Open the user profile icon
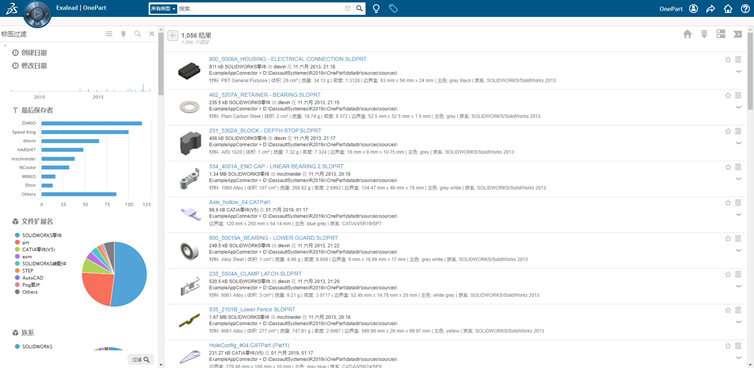Viewport: 754px width, 368px height. (693, 9)
